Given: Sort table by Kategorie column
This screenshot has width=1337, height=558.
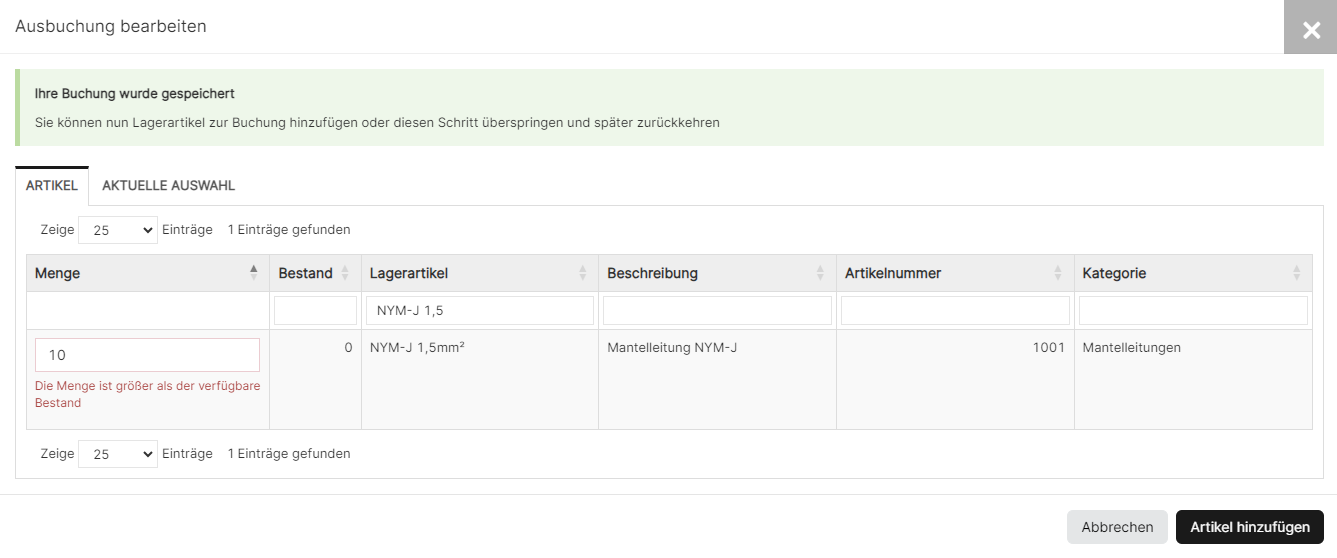Looking at the screenshot, I should pyautogui.click(x=1192, y=273).
